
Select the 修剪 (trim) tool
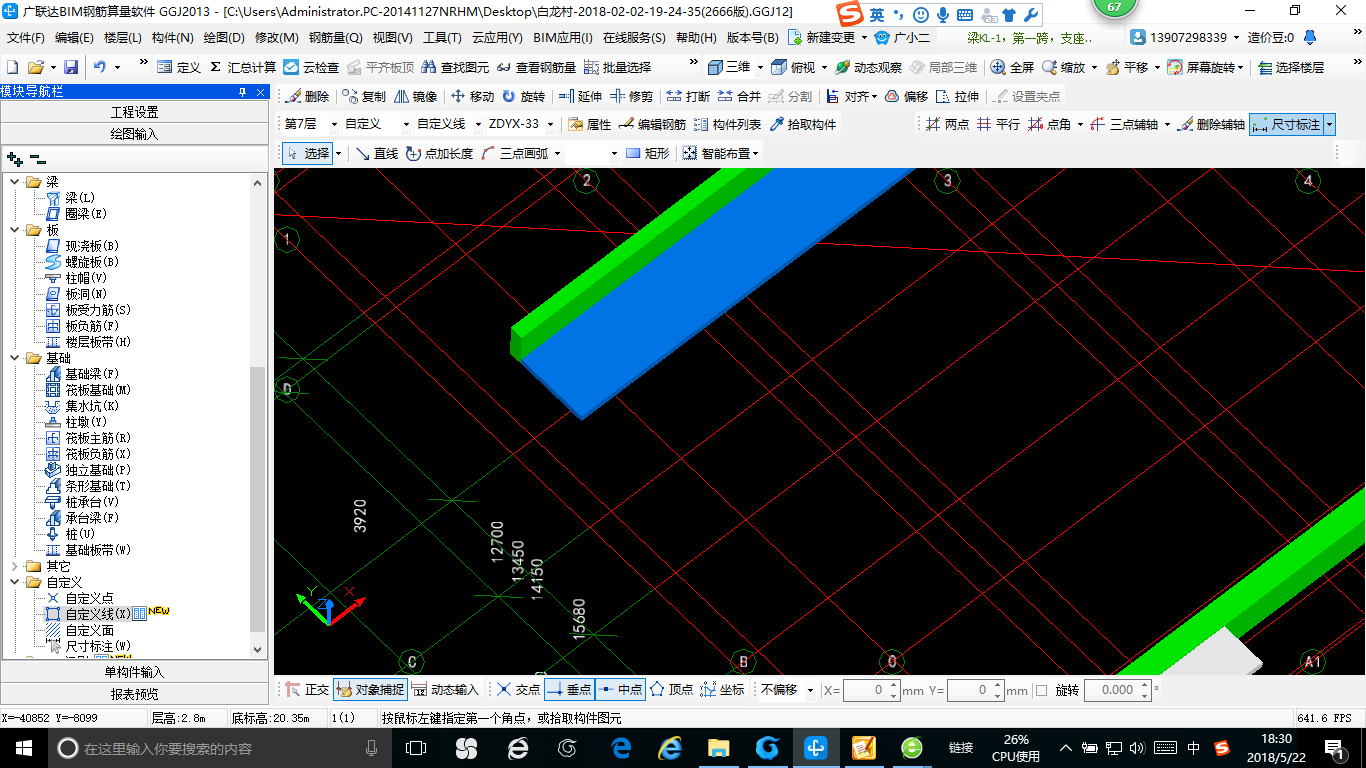pyautogui.click(x=631, y=97)
